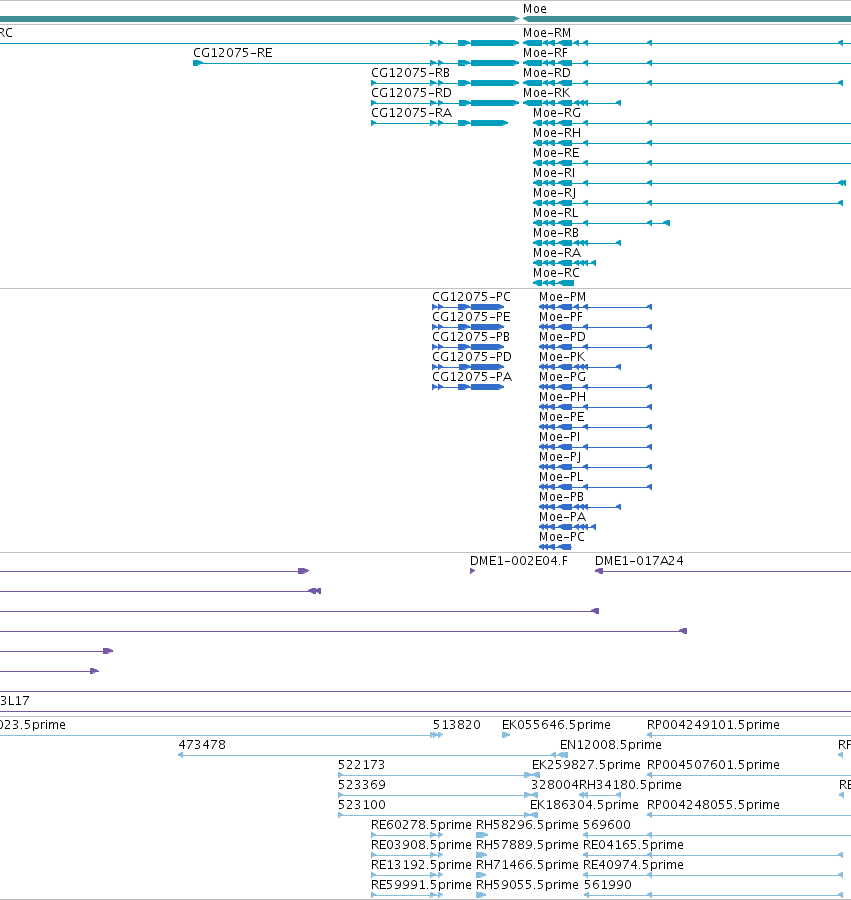Select the RH58296.5prime EST label
The height and width of the screenshot is (900, 851).
click(x=527, y=825)
